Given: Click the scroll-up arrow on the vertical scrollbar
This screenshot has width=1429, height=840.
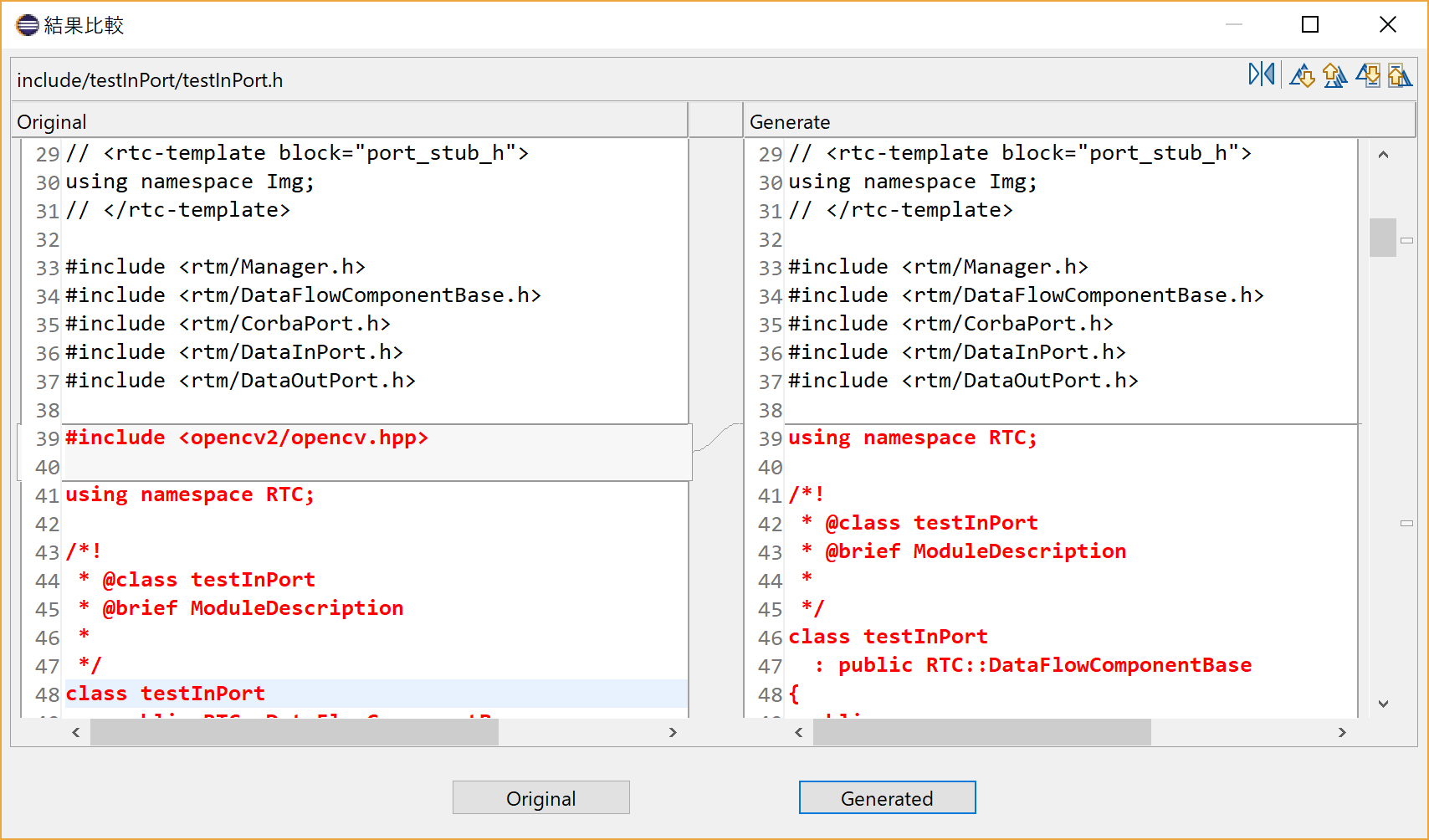Looking at the screenshot, I should click(x=1384, y=154).
